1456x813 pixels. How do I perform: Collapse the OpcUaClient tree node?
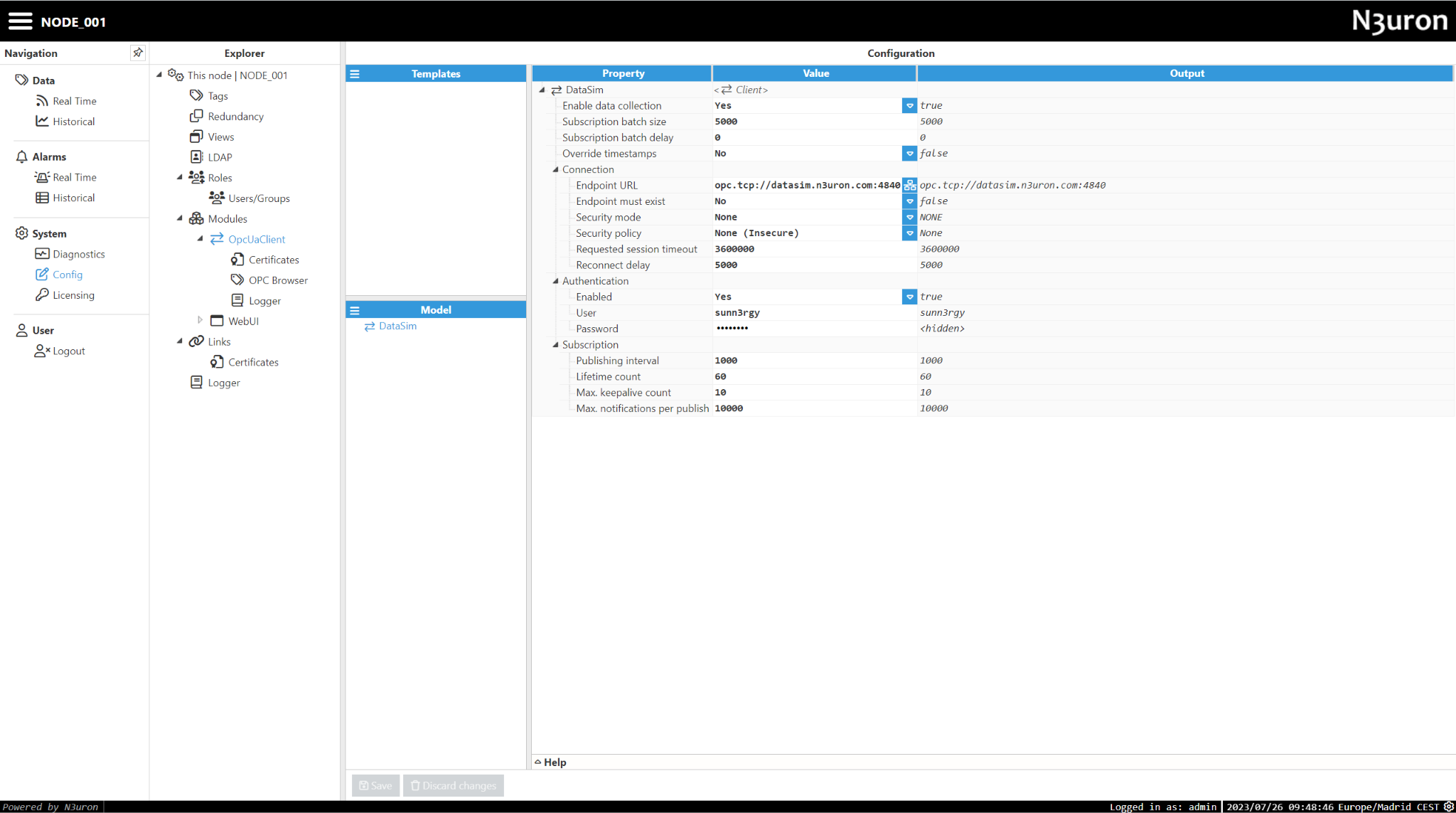point(200,239)
